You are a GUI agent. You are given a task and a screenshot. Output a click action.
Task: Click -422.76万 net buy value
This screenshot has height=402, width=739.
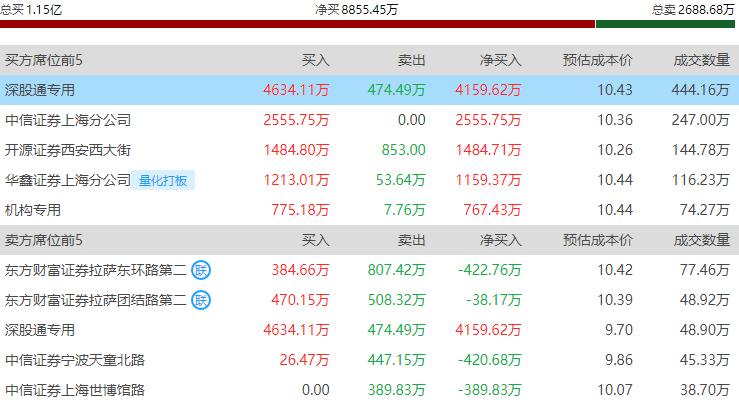click(x=490, y=270)
